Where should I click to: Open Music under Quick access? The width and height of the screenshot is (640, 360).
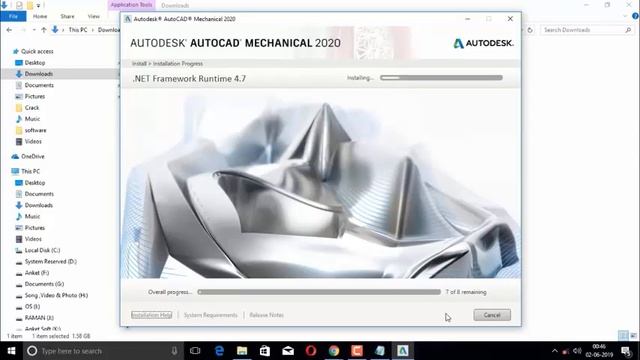[32, 119]
